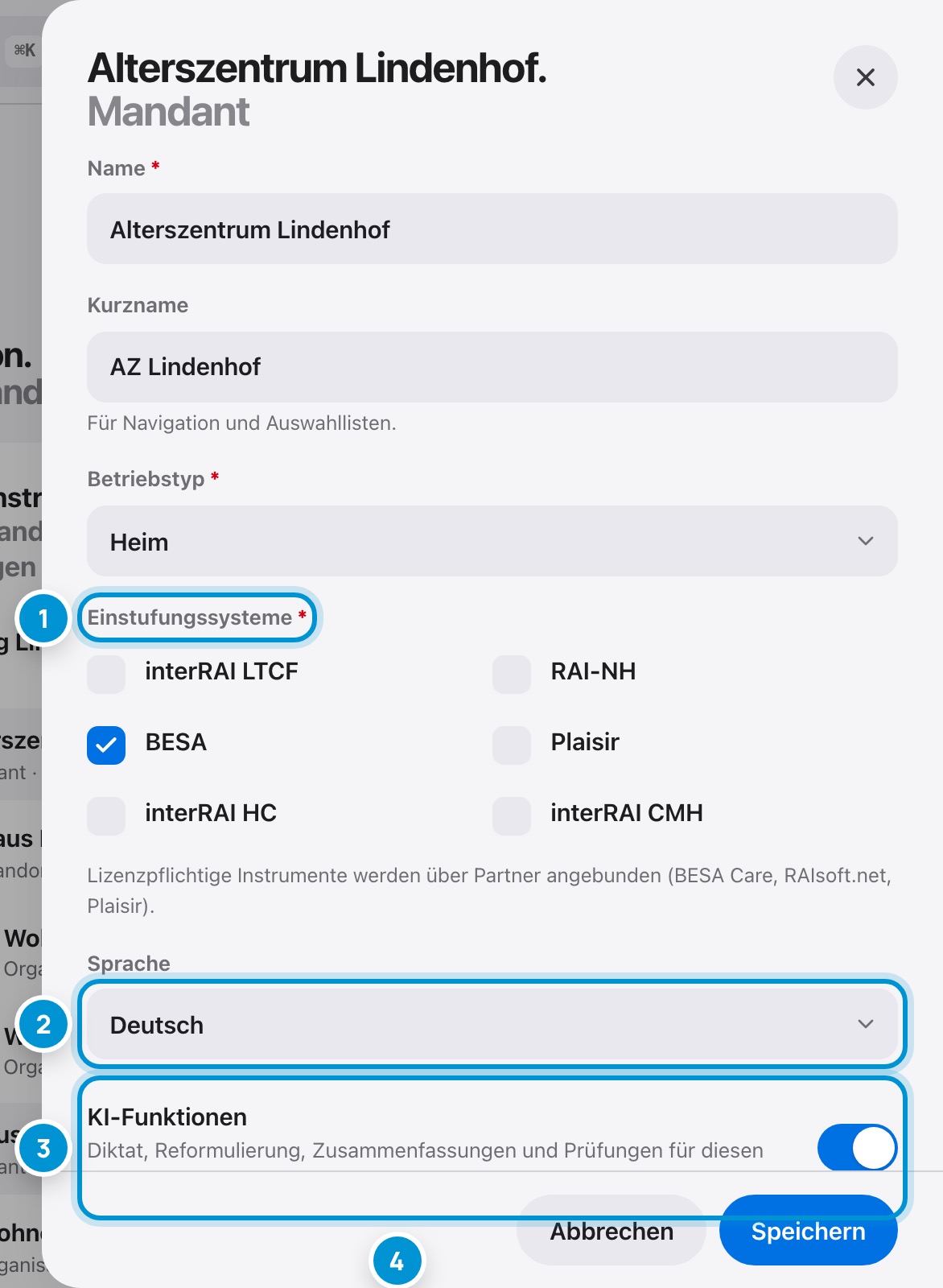Check the interRAI LTCF checkbox
This screenshot has height=1288, width=943.
tap(106, 675)
